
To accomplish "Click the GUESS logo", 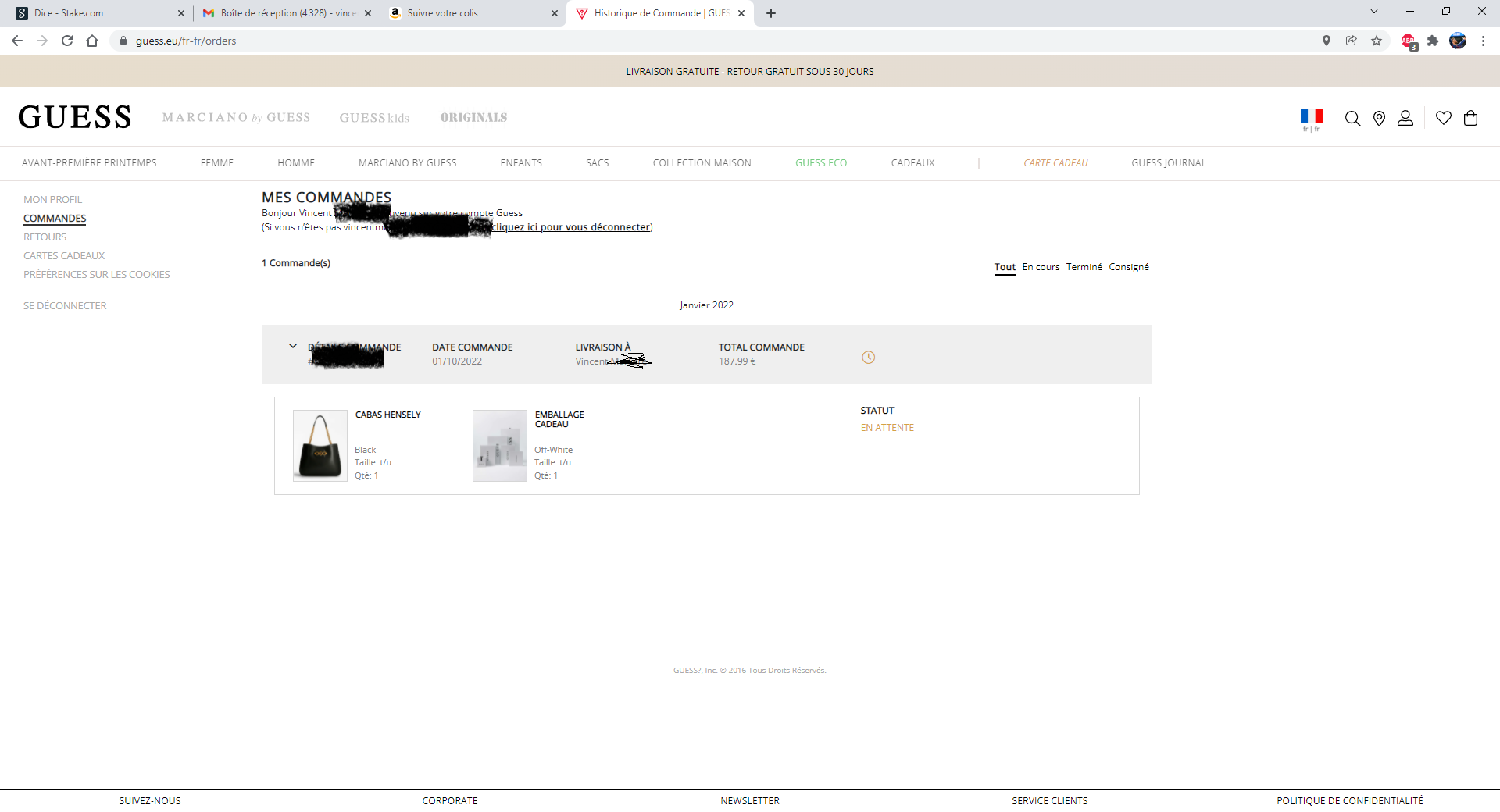I will [x=74, y=117].
